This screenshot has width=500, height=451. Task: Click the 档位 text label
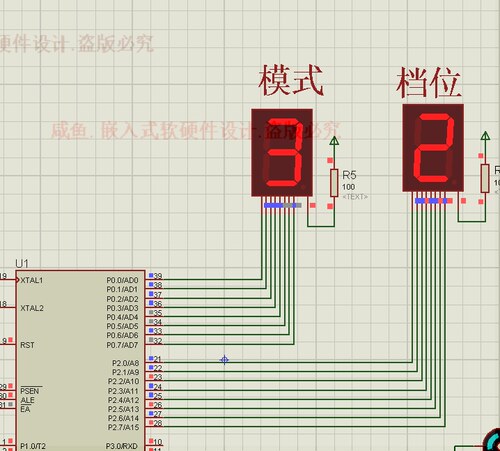point(429,83)
